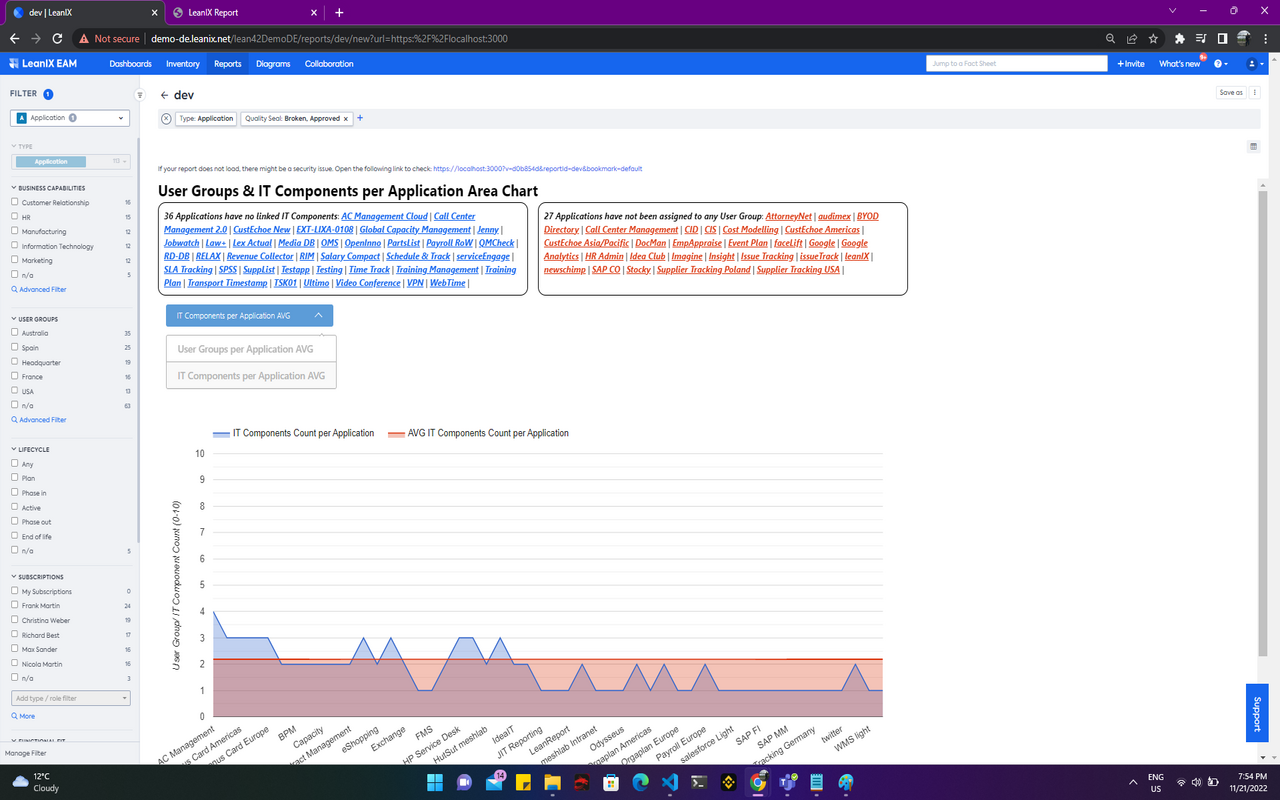Open Microsoft Teams from taskbar
The height and width of the screenshot is (800, 1280).
pos(788,782)
